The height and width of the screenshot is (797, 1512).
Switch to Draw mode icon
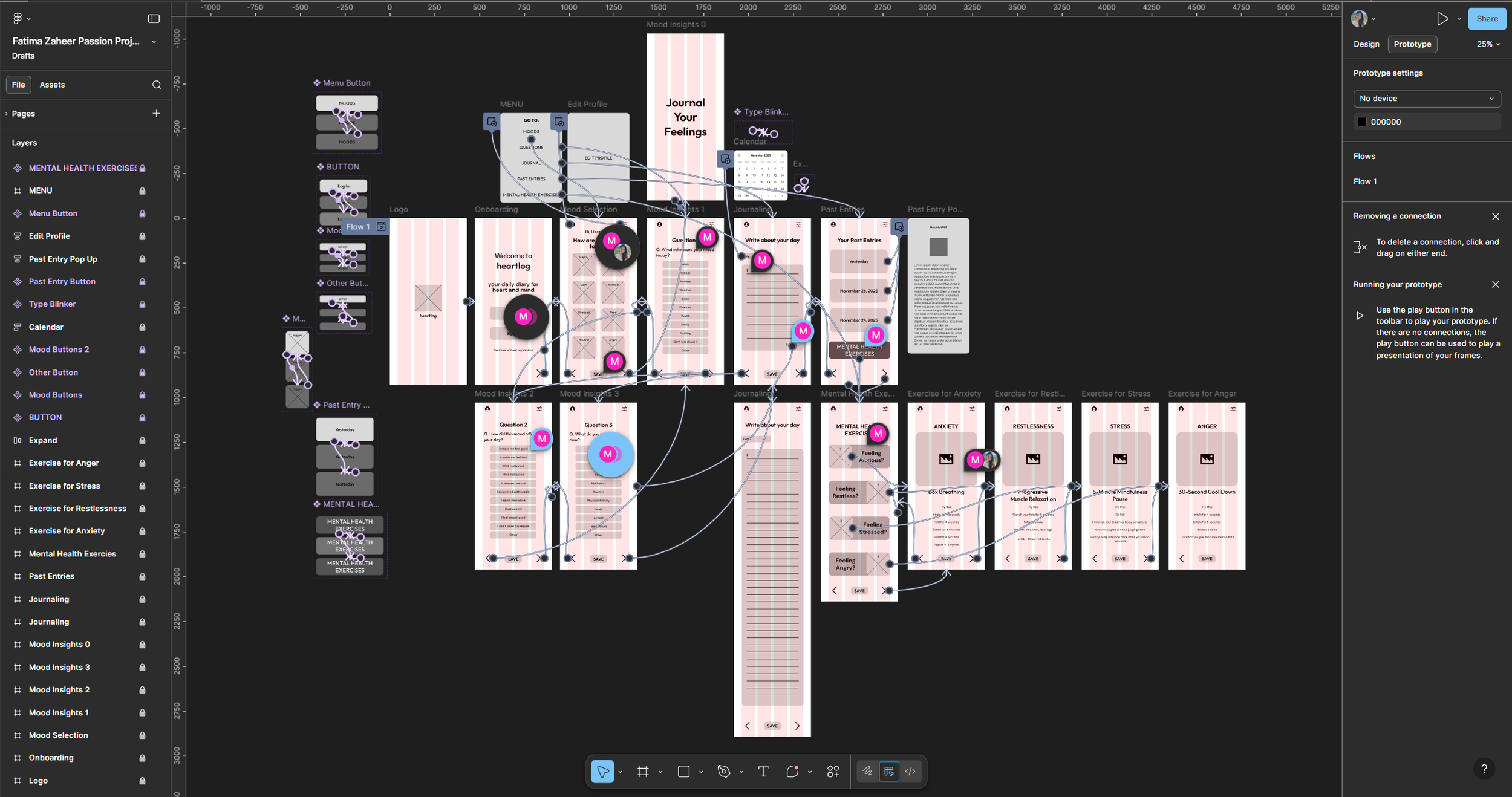(867, 771)
